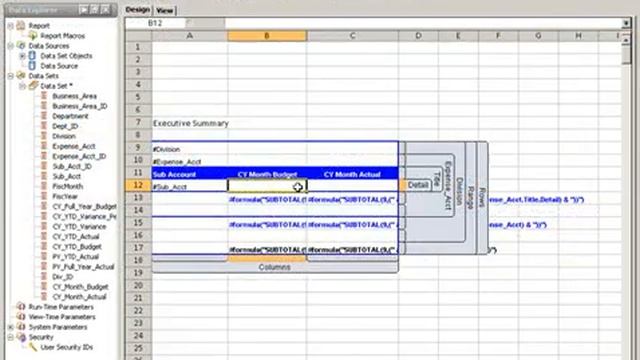Collapse the Security tree node

click(x=11, y=337)
